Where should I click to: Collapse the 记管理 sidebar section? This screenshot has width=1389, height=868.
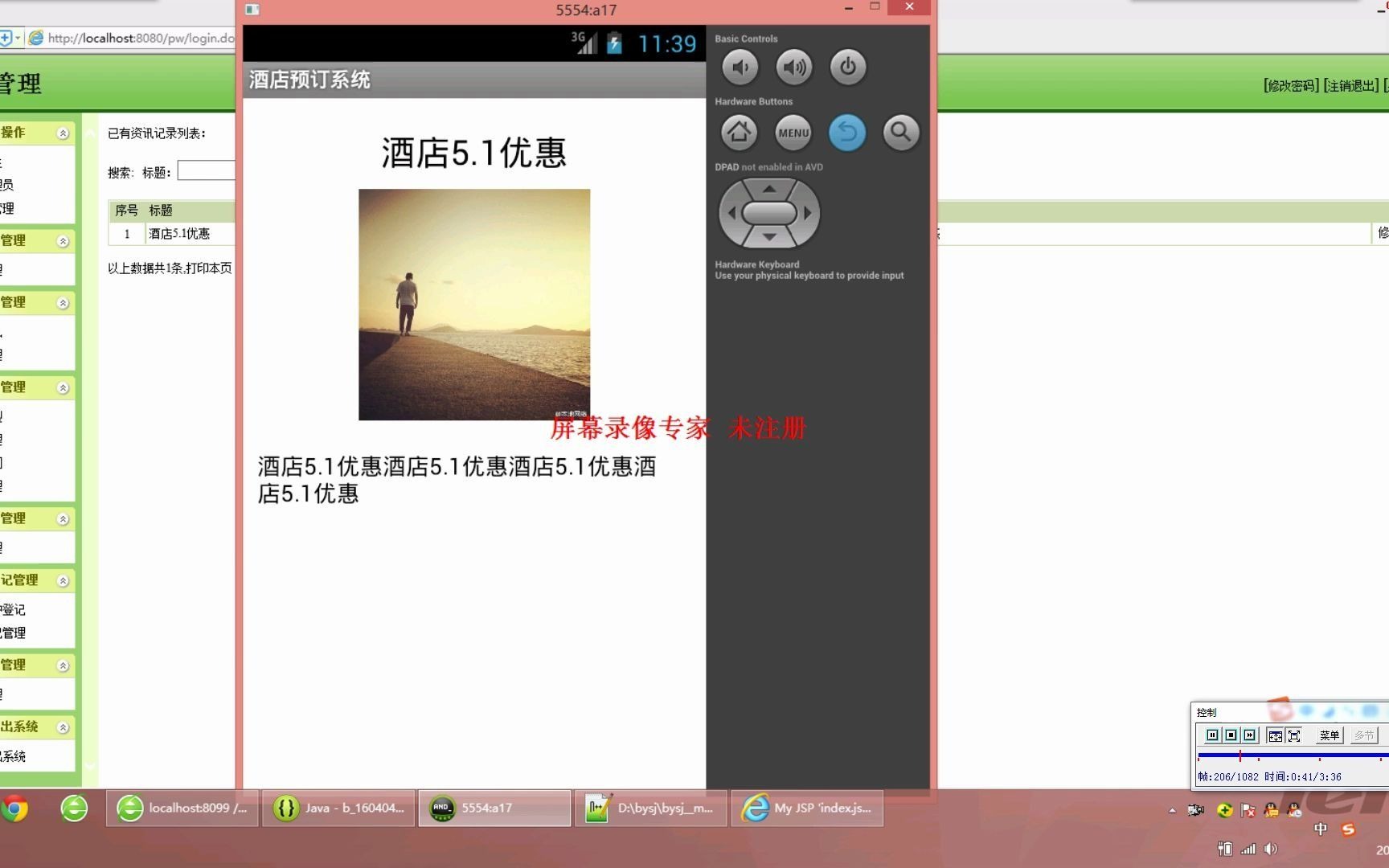63,579
